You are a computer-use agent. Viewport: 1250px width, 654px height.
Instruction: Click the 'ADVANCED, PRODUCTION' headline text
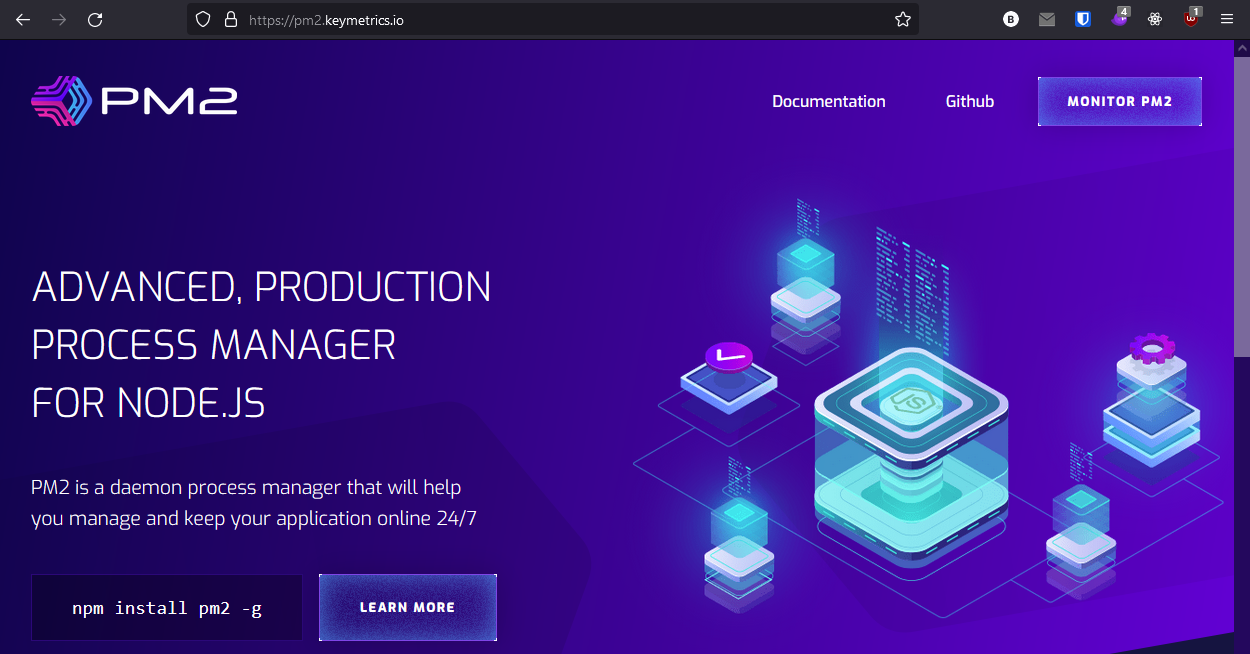coord(262,287)
